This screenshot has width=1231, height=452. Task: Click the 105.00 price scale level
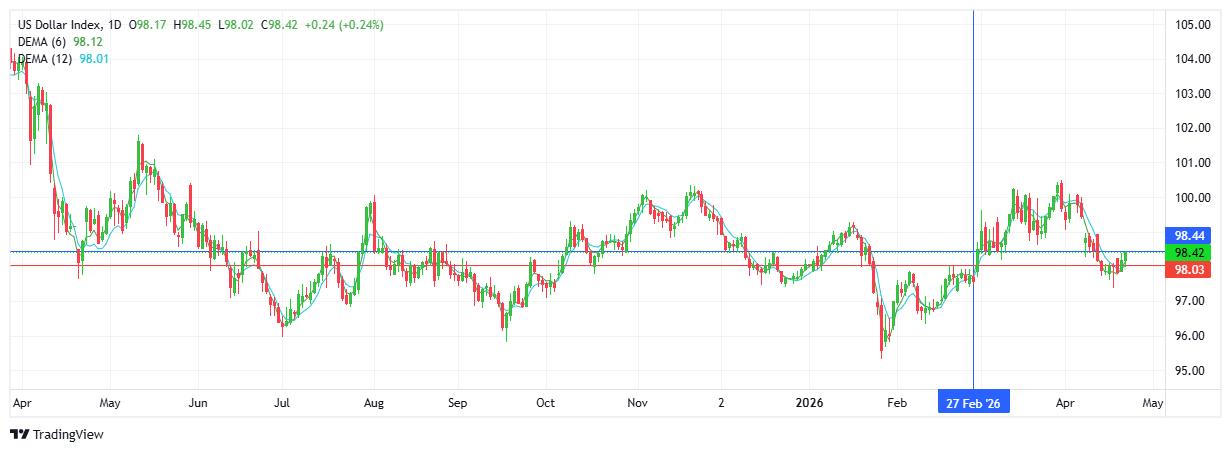pos(1192,25)
